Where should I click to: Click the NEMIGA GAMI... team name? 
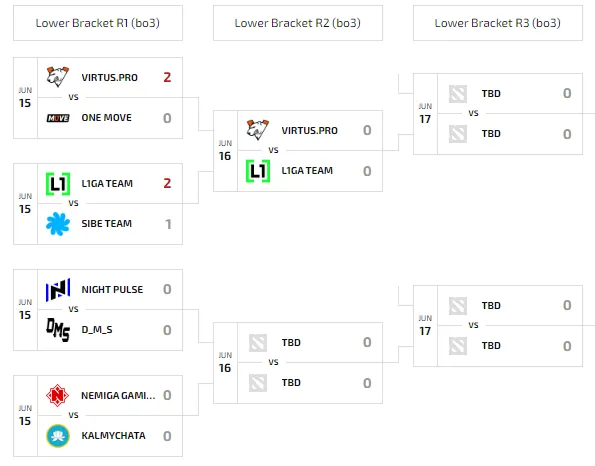pos(118,396)
